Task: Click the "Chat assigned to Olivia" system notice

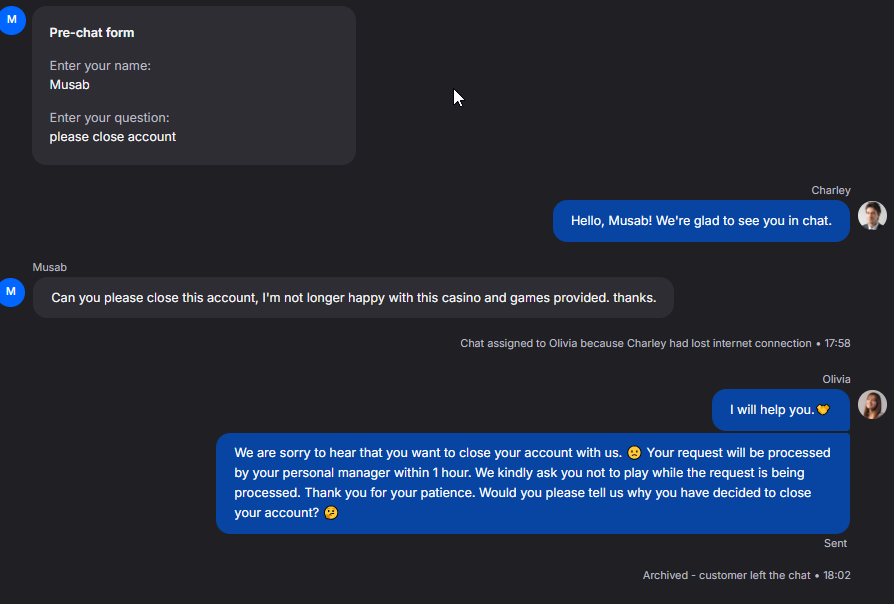Action: tap(635, 343)
